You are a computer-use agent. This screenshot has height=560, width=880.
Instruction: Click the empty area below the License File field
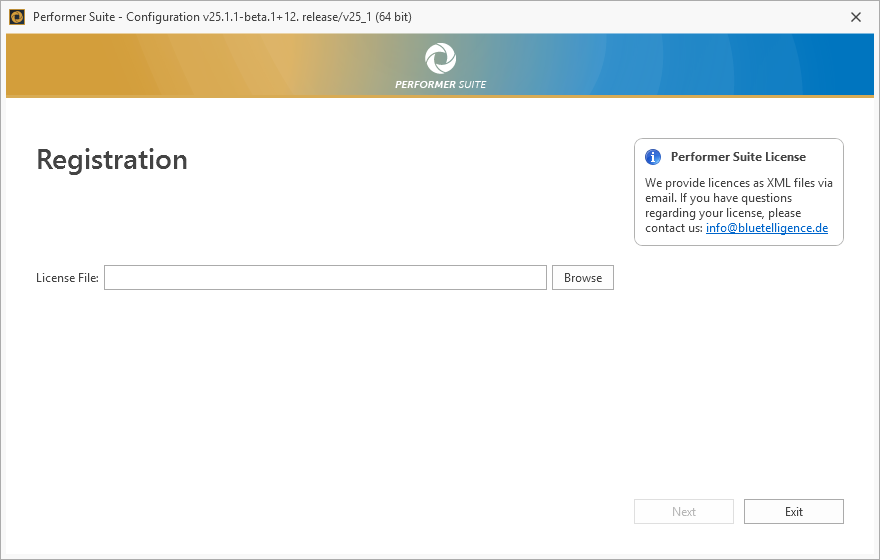coord(325,380)
